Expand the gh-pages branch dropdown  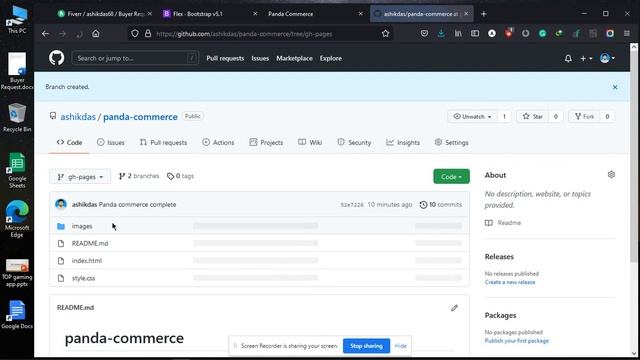click(80, 177)
